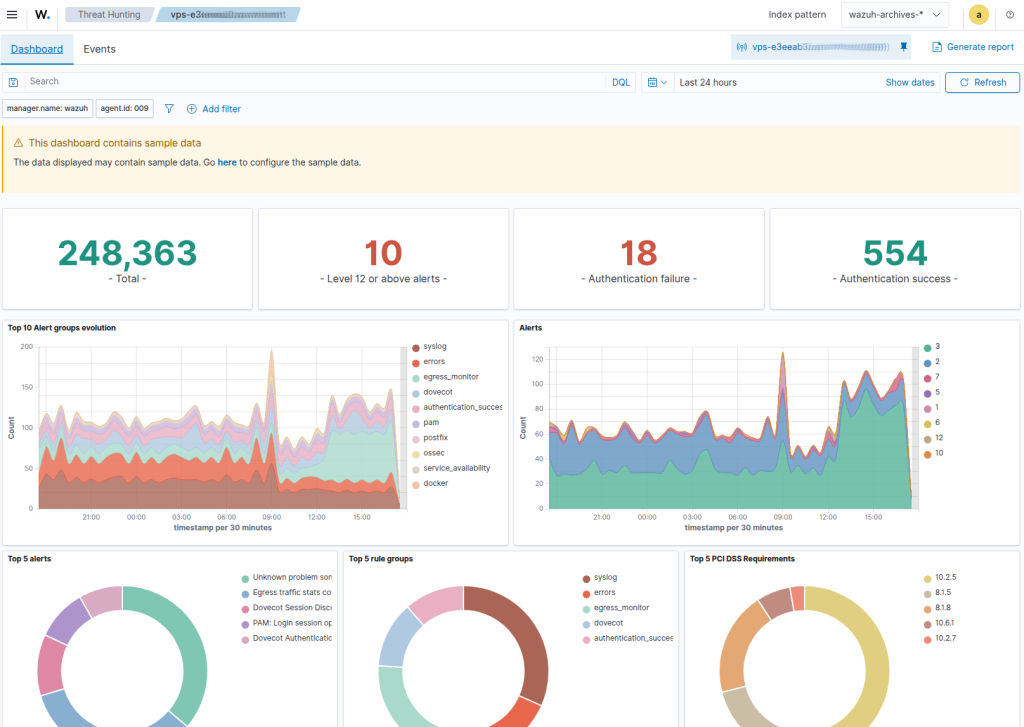1024x727 pixels.
Task: Click the 10.2.5 PCI DSS legend color dot
Action: (927, 578)
